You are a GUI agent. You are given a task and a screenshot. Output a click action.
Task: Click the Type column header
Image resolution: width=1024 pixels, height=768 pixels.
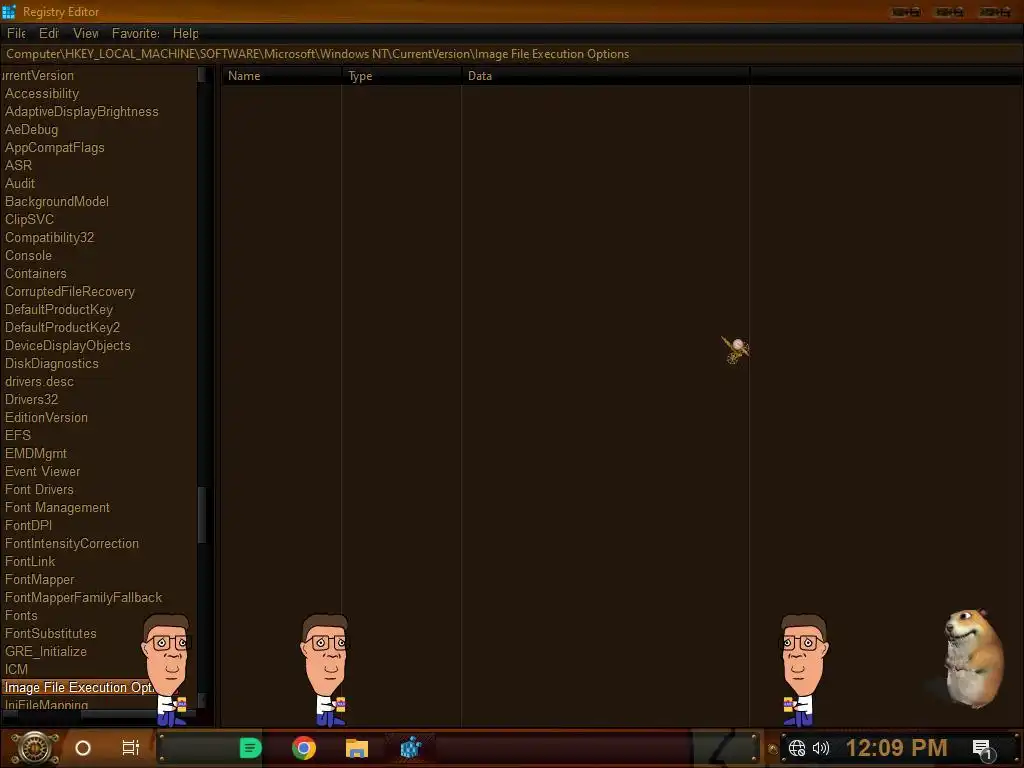point(401,76)
